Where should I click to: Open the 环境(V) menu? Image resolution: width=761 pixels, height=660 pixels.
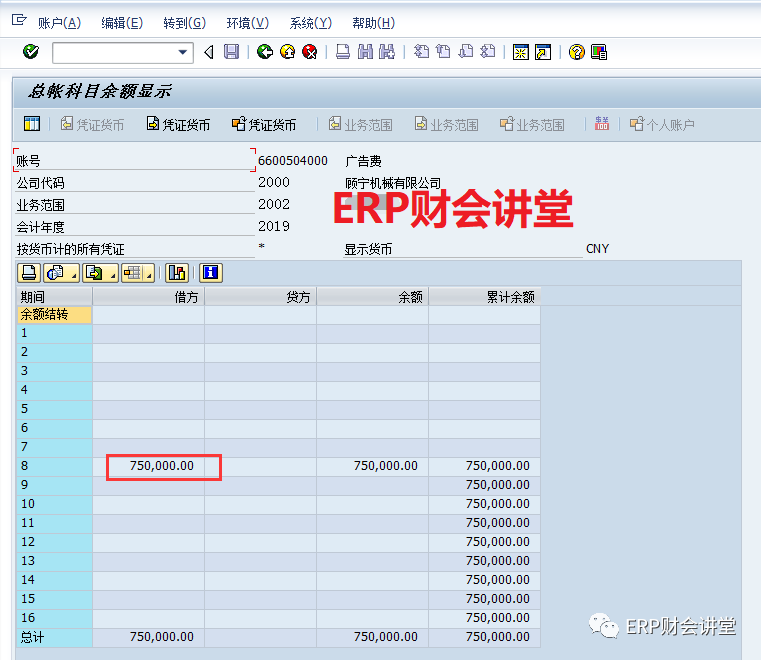[x=247, y=23]
